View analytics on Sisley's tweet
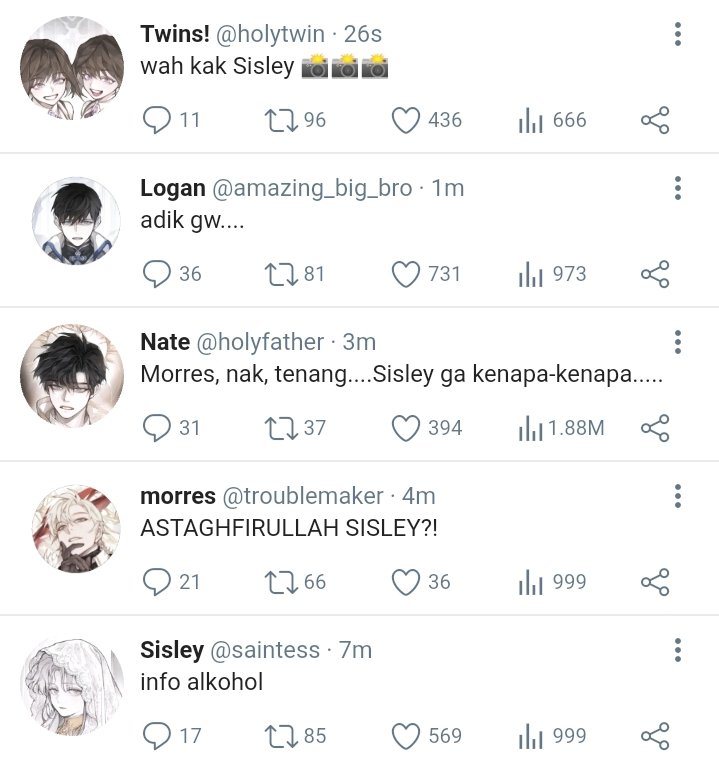Image resolution: width=719 pixels, height=767 pixels. coord(552,736)
